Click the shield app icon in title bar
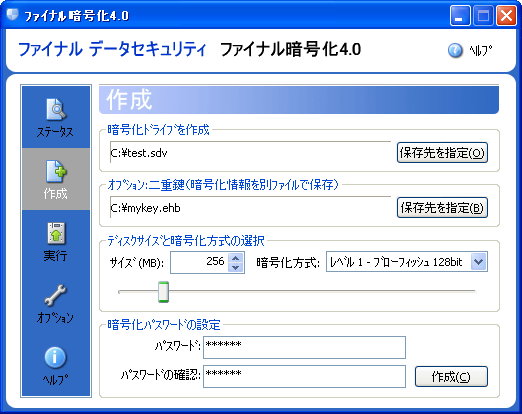522x414 pixels. click(x=12, y=15)
